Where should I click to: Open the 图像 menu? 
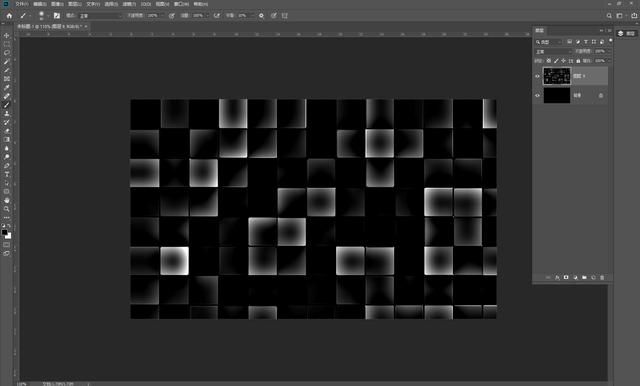(57, 4)
